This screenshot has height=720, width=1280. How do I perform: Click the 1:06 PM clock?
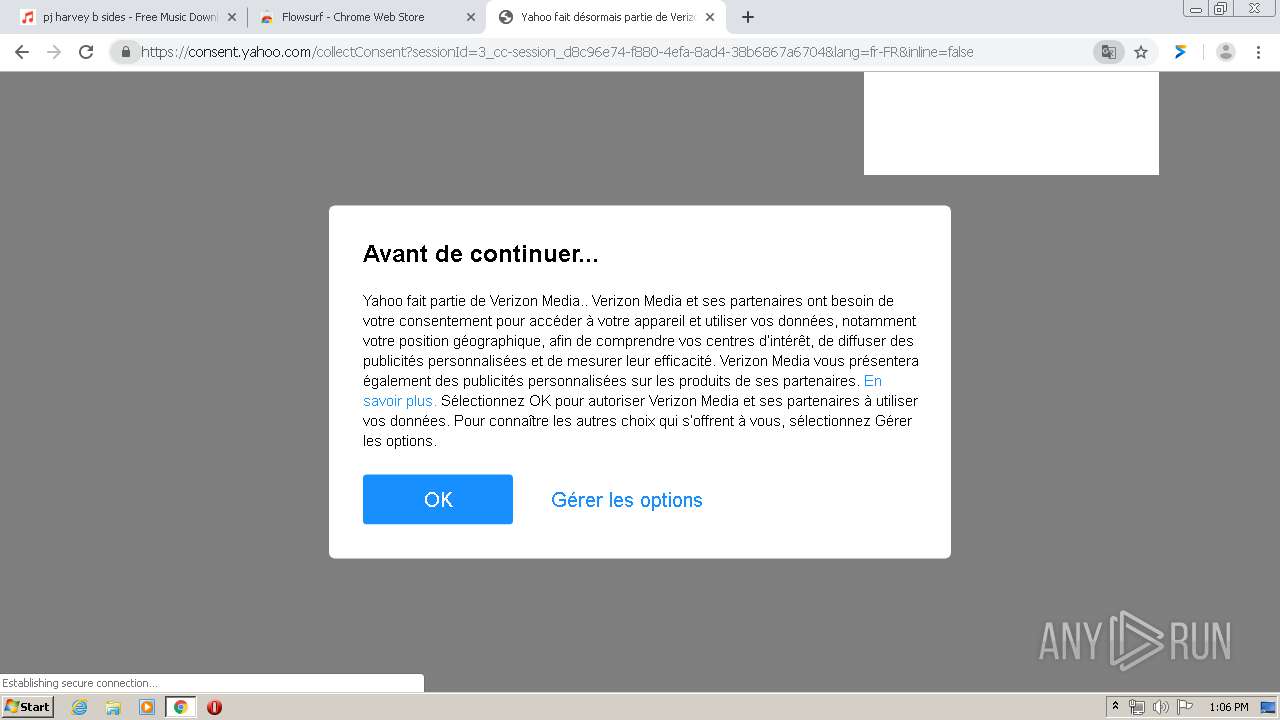pos(1229,707)
